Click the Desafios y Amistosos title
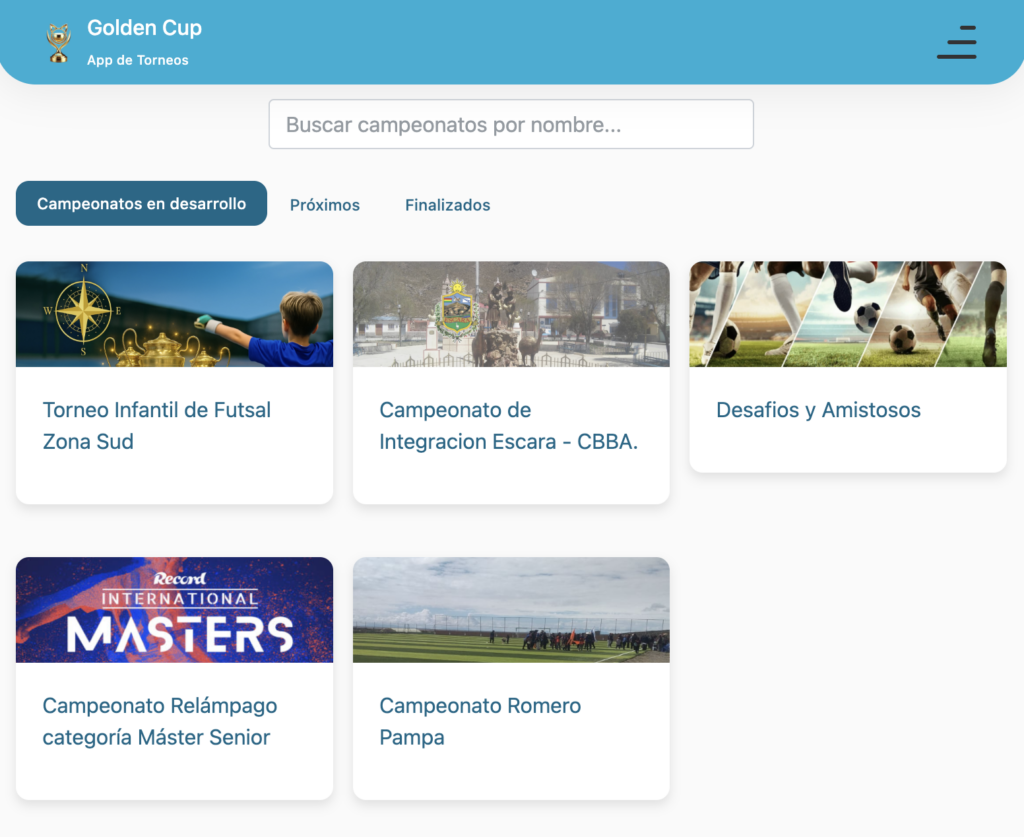 (x=819, y=410)
